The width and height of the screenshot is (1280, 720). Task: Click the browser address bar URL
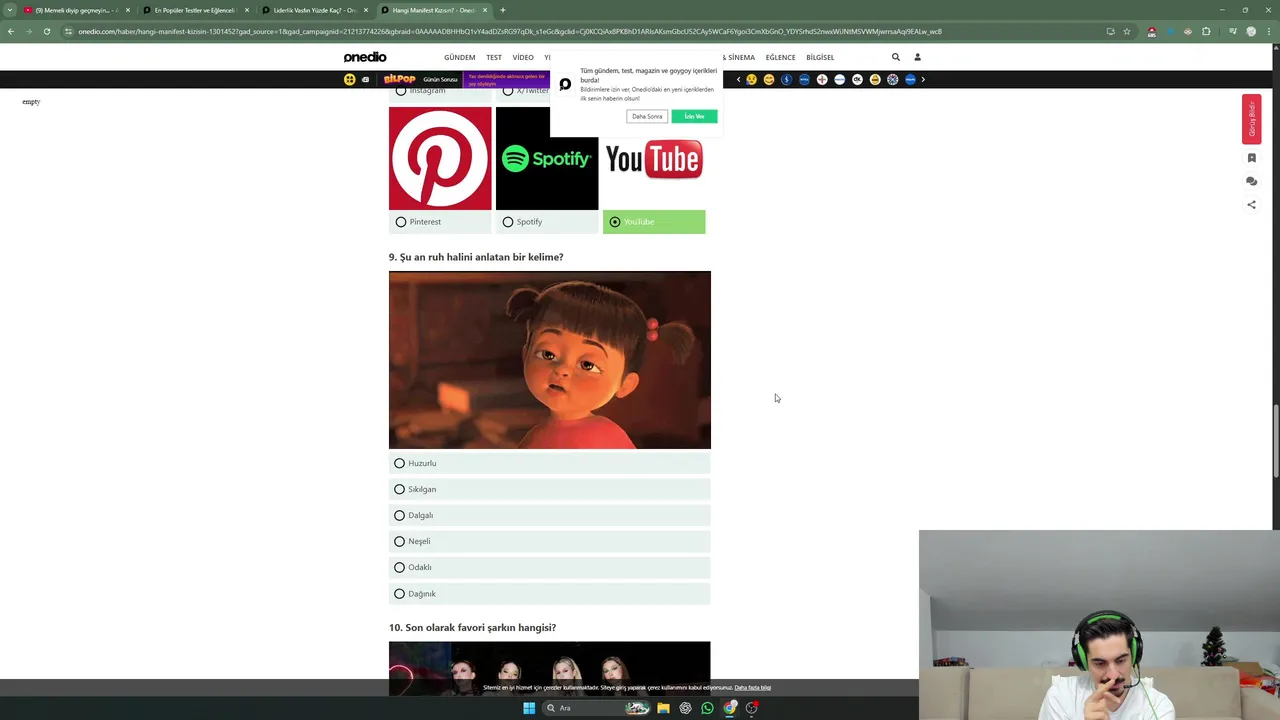pyautogui.click(x=510, y=31)
